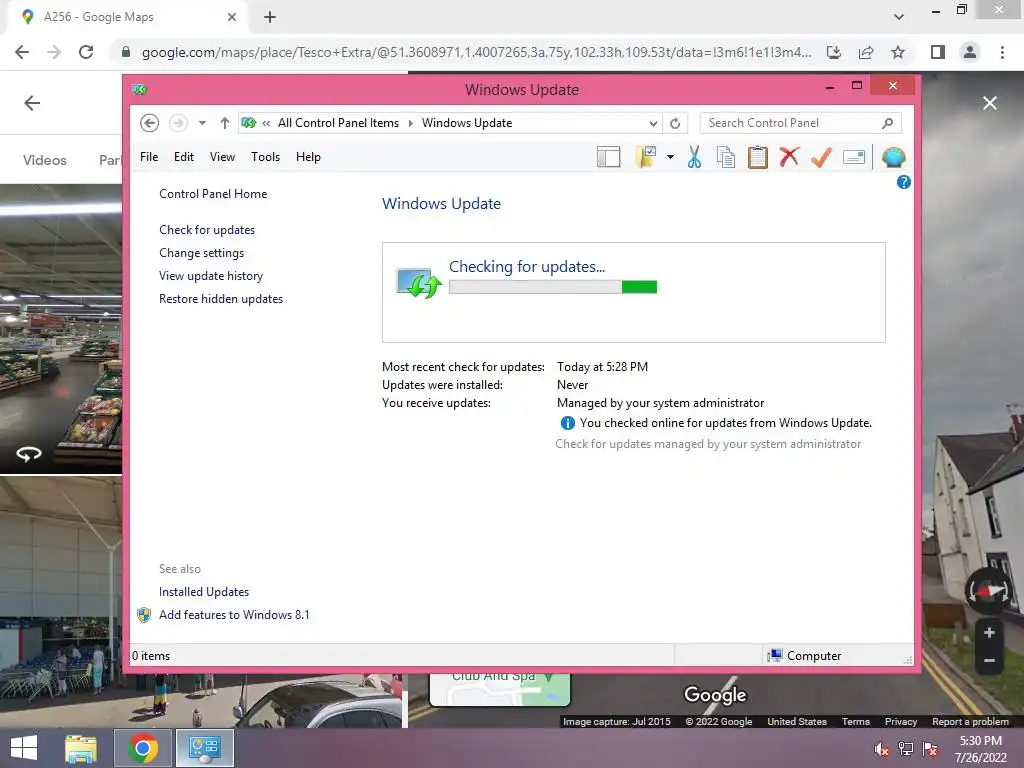Open File Explorer from taskbar
The width and height of the screenshot is (1024, 768).
[x=81, y=748]
